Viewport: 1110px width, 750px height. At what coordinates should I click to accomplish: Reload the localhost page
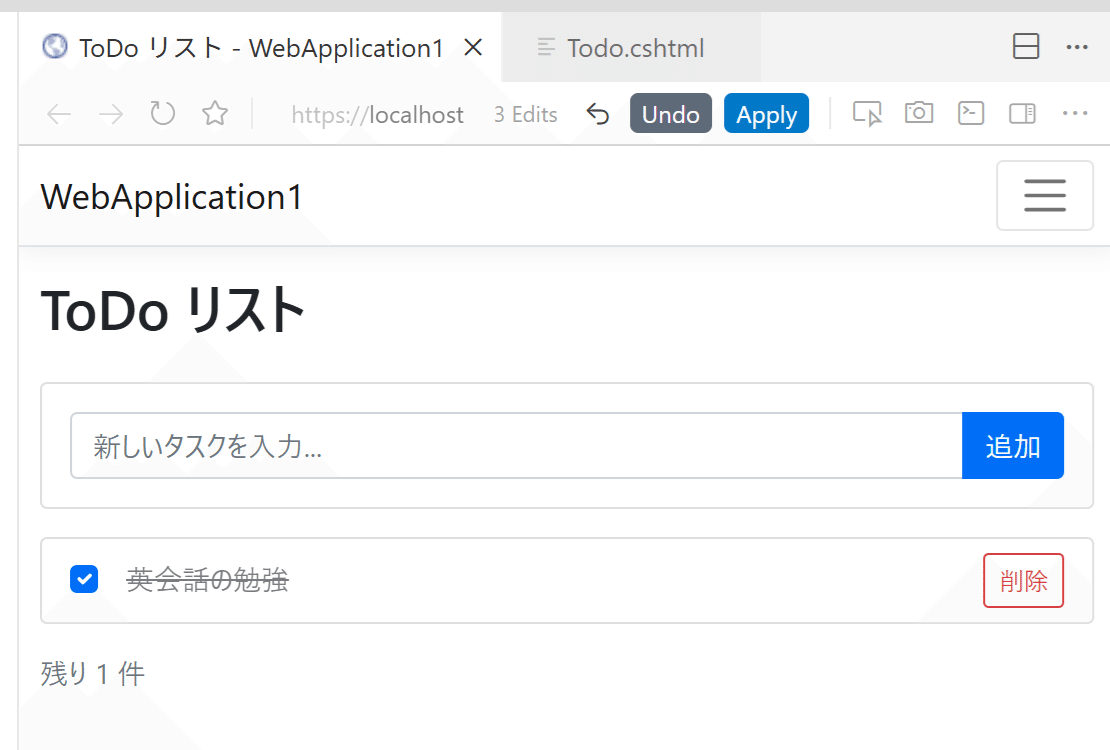tap(163, 114)
